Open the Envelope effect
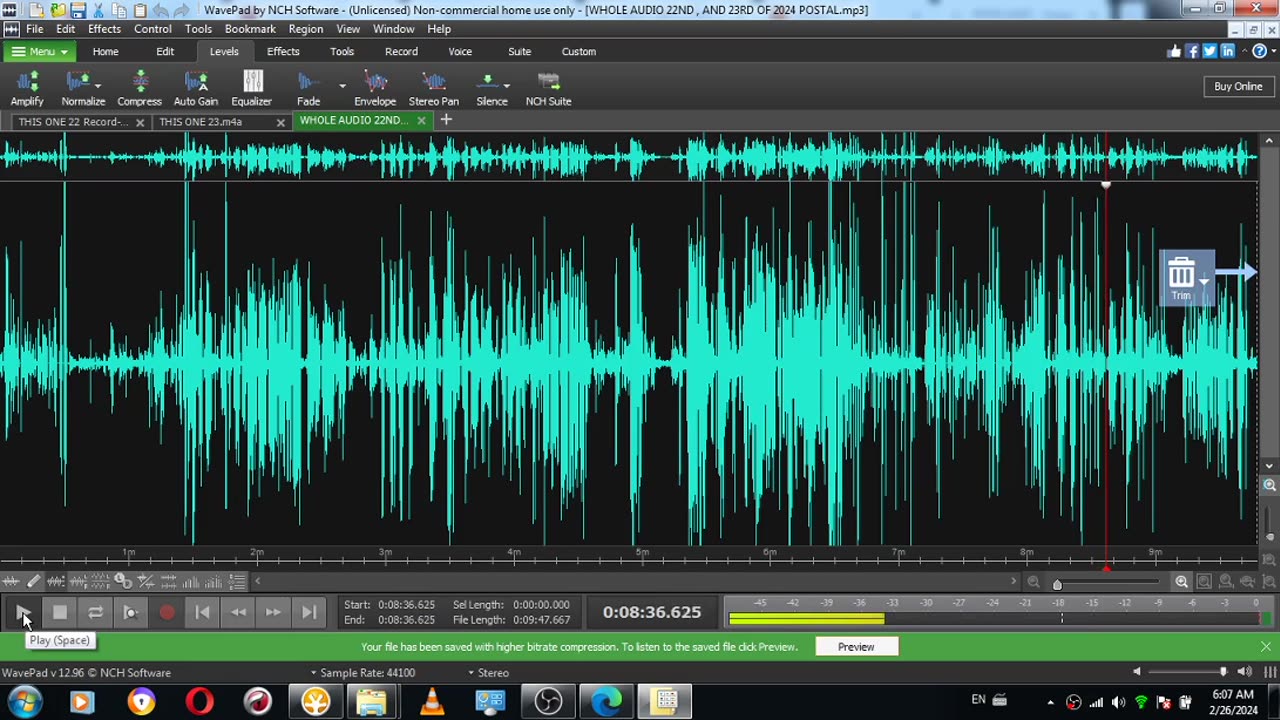1280x720 pixels. point(375,88)
